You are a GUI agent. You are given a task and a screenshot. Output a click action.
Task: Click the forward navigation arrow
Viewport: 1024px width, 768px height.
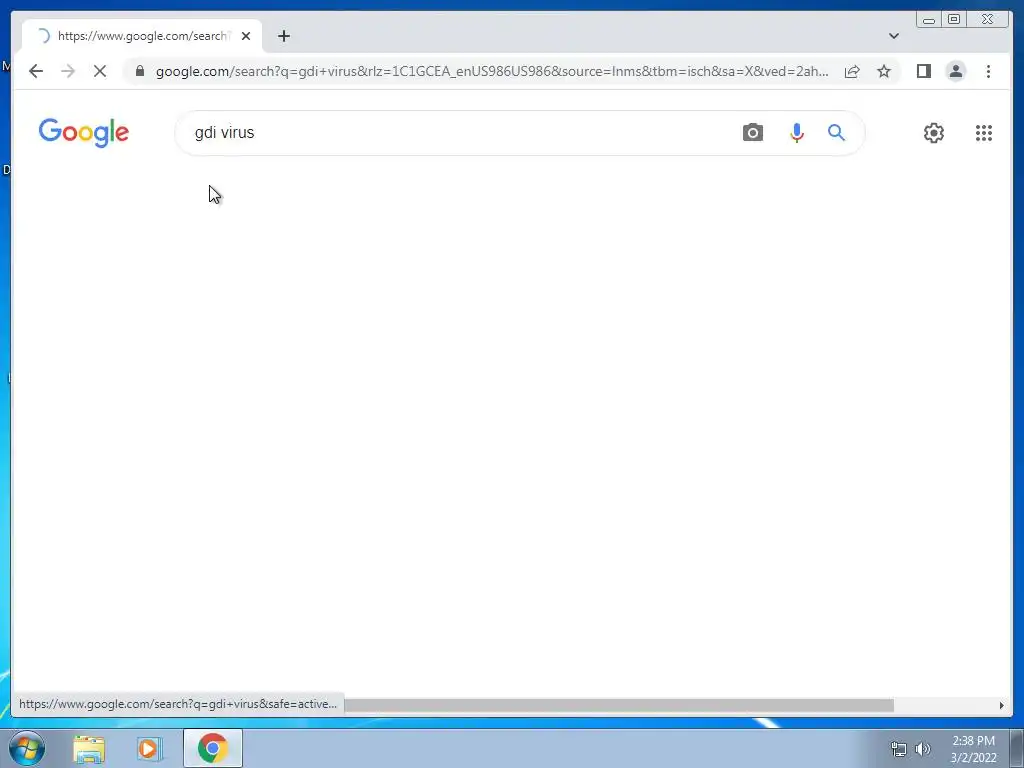tap(68, 71)
